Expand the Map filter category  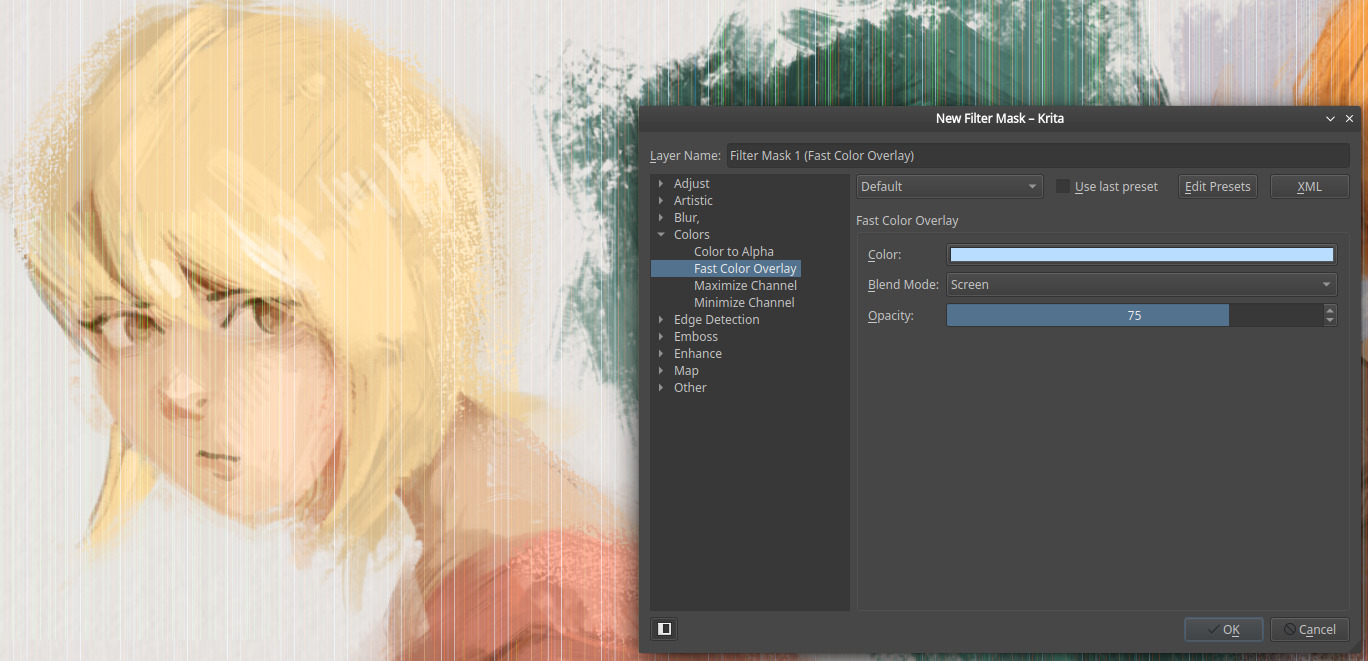click(661, 371)
